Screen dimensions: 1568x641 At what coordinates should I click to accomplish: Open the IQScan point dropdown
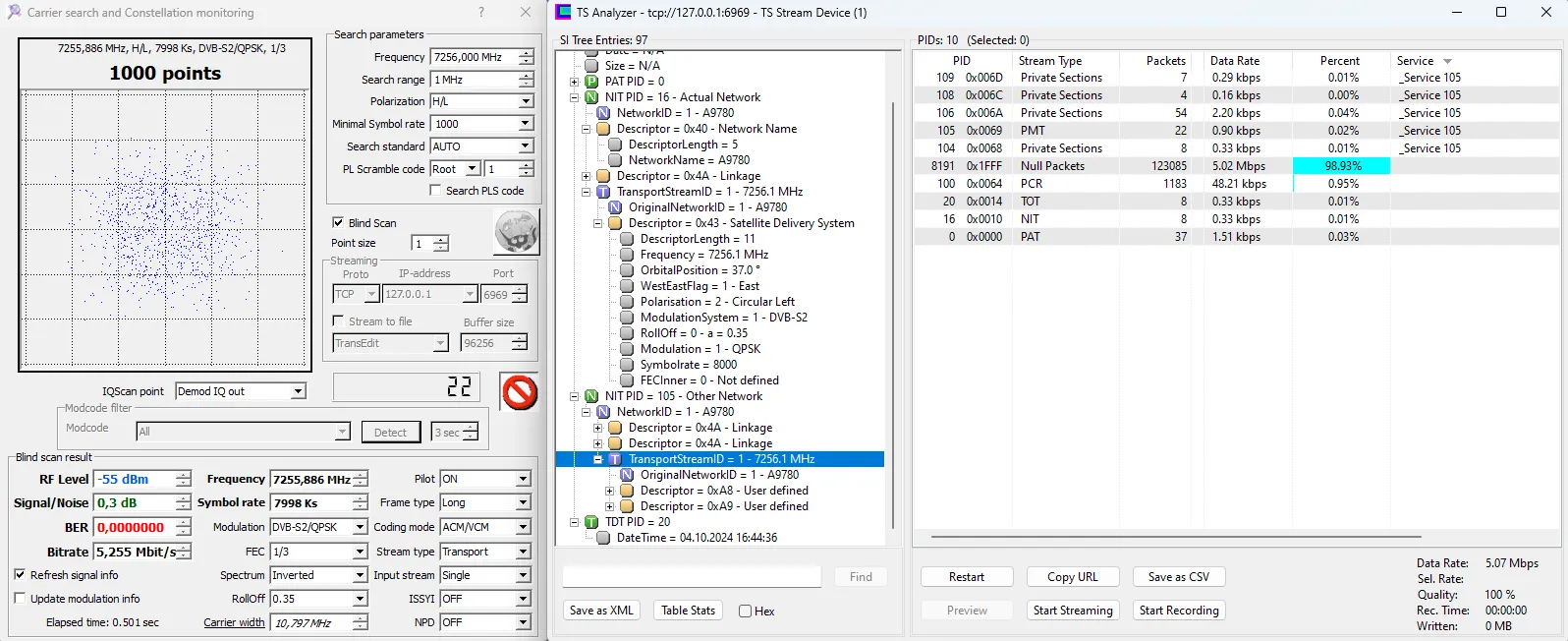click(298, 391)
